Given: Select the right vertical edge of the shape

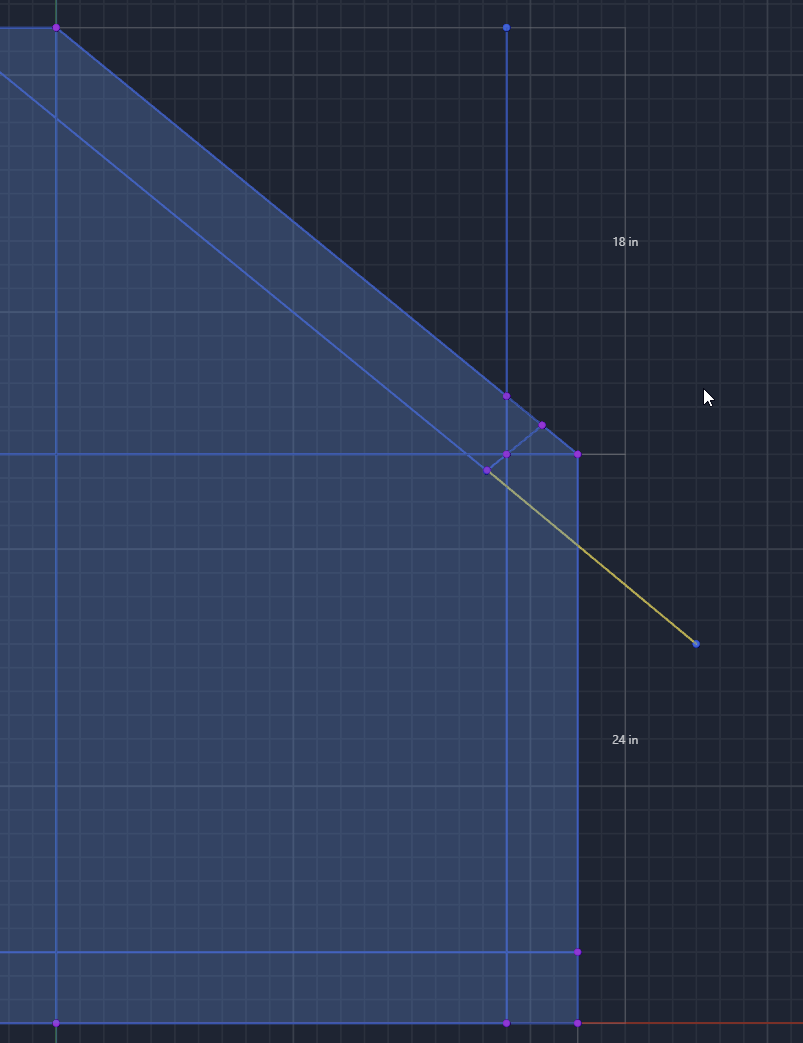Looking at the screenshot, I should click(578, 700).
